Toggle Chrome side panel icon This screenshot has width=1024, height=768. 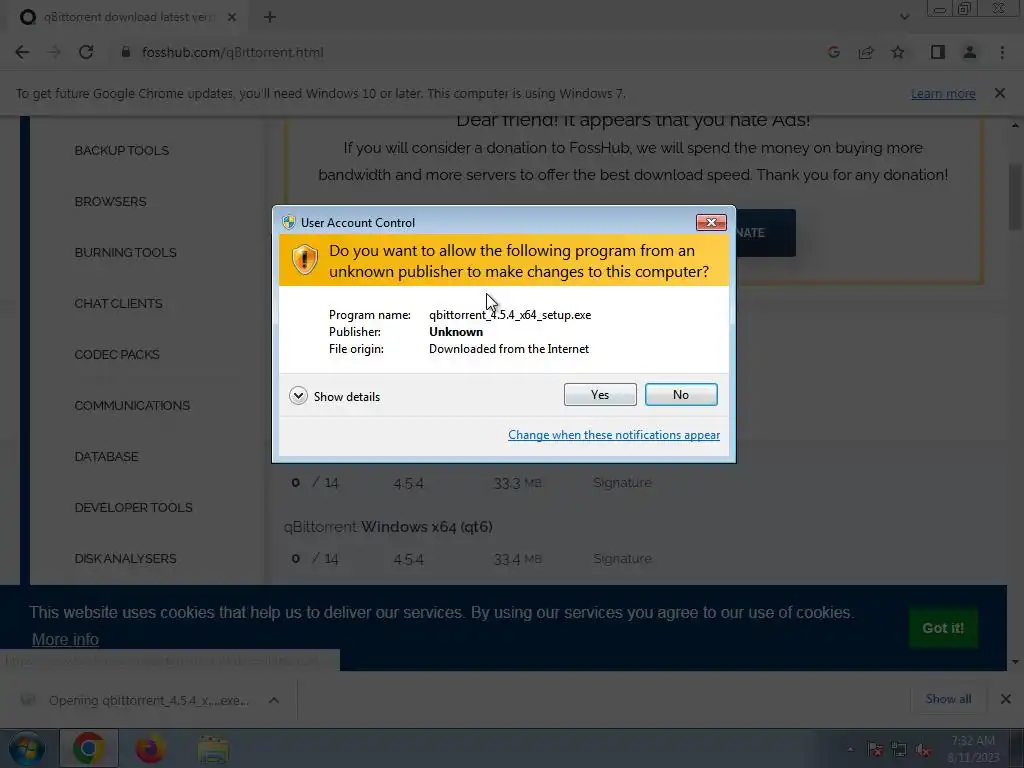point(938,52)
